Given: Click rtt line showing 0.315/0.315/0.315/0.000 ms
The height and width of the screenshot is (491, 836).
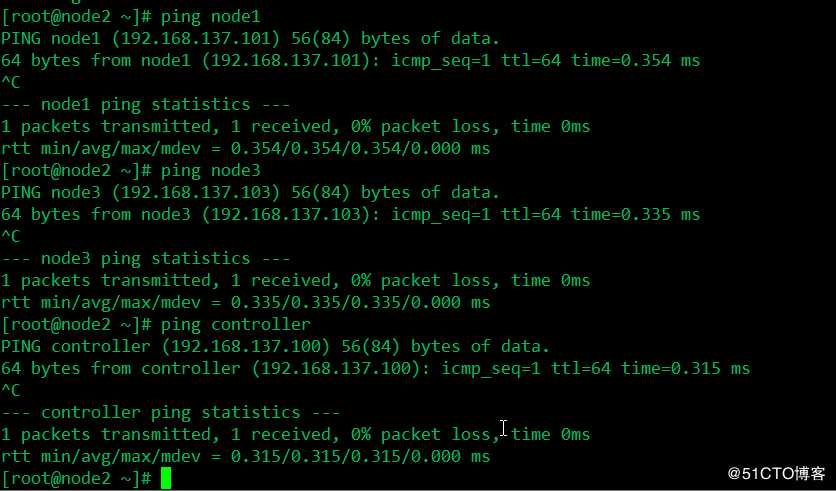Looking at the screenshot, I should pos(245,456).
